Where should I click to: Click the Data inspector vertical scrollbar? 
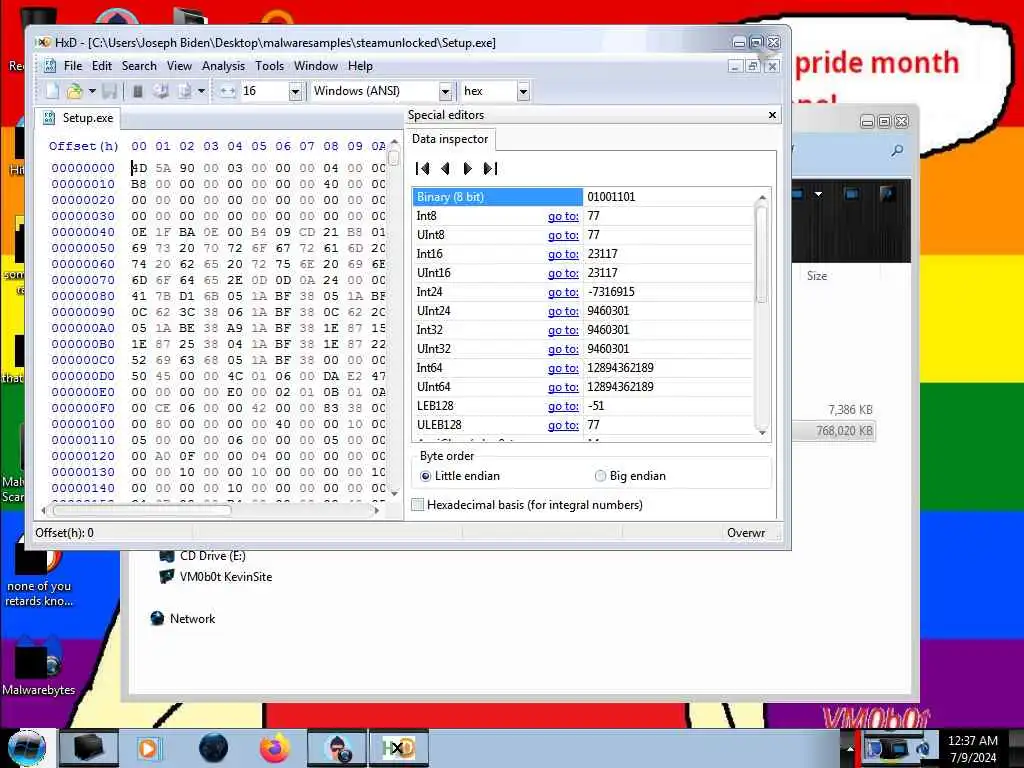point(761,313)
